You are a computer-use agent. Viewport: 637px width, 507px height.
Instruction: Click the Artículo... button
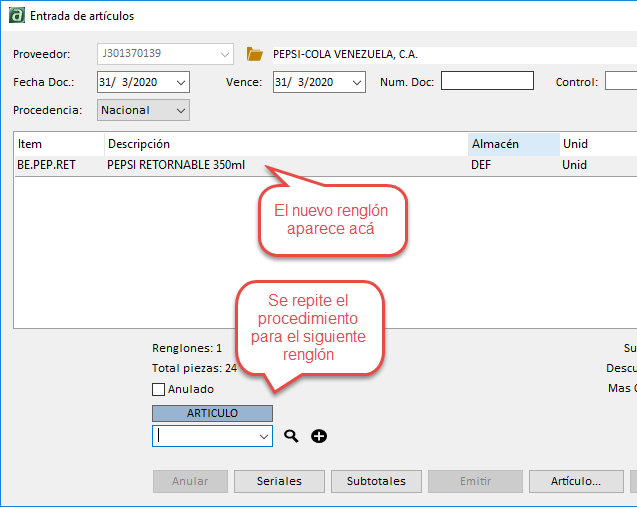(575, 481)
